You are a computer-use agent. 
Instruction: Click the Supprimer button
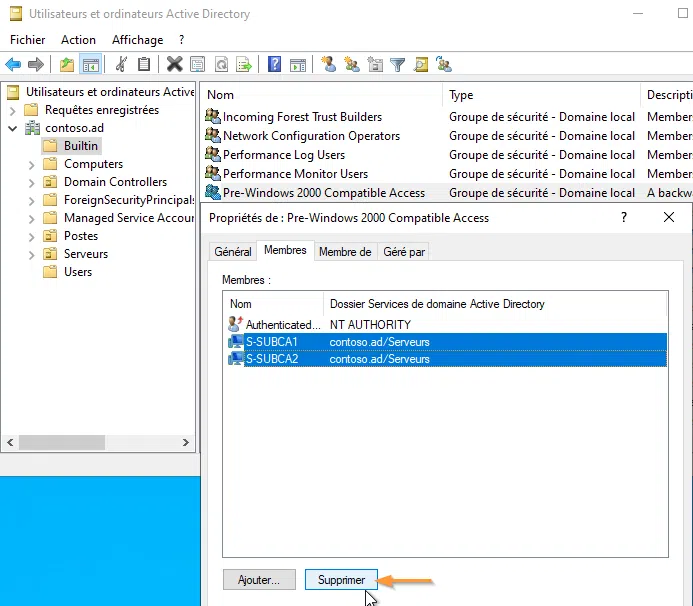click(341, 579)
